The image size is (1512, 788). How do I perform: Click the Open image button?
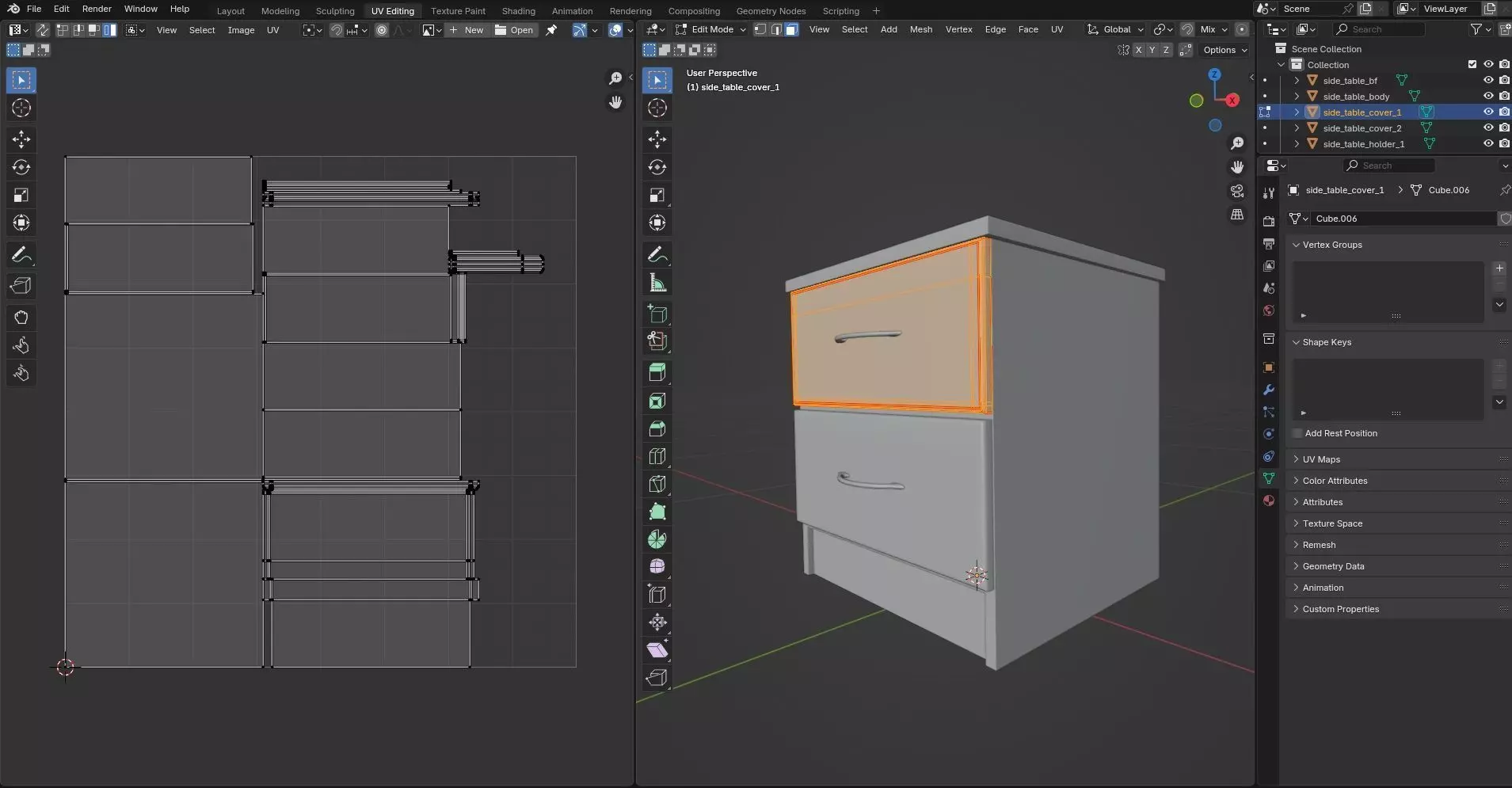514,30
